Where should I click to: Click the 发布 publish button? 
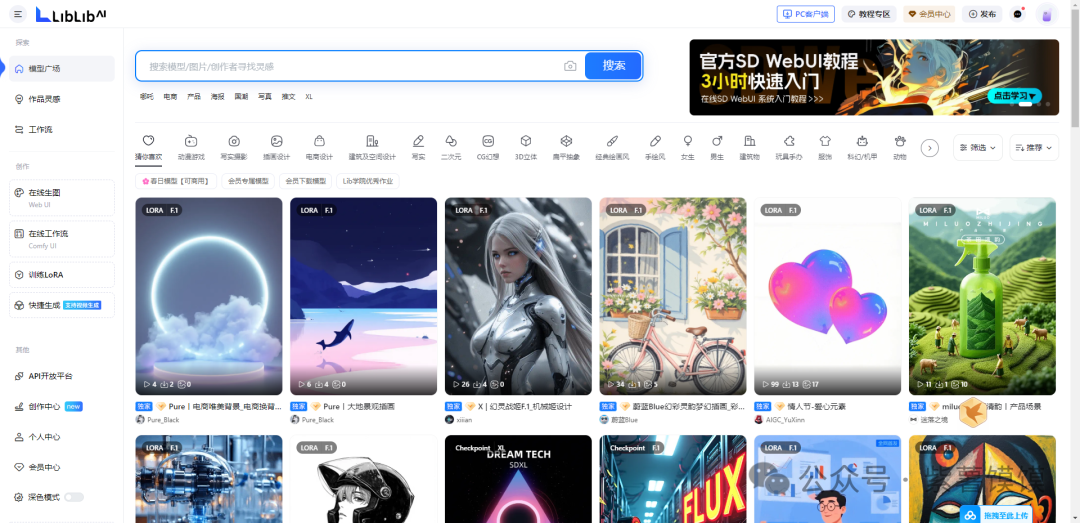tap(981, 14)
